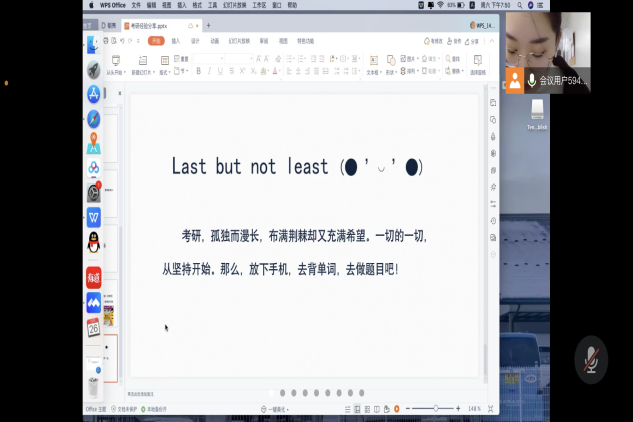Image resolution: width=633 pixels, height=422 pixels.
Task: Select the highlighted slide thumbnail in panel
Action: 110,358
